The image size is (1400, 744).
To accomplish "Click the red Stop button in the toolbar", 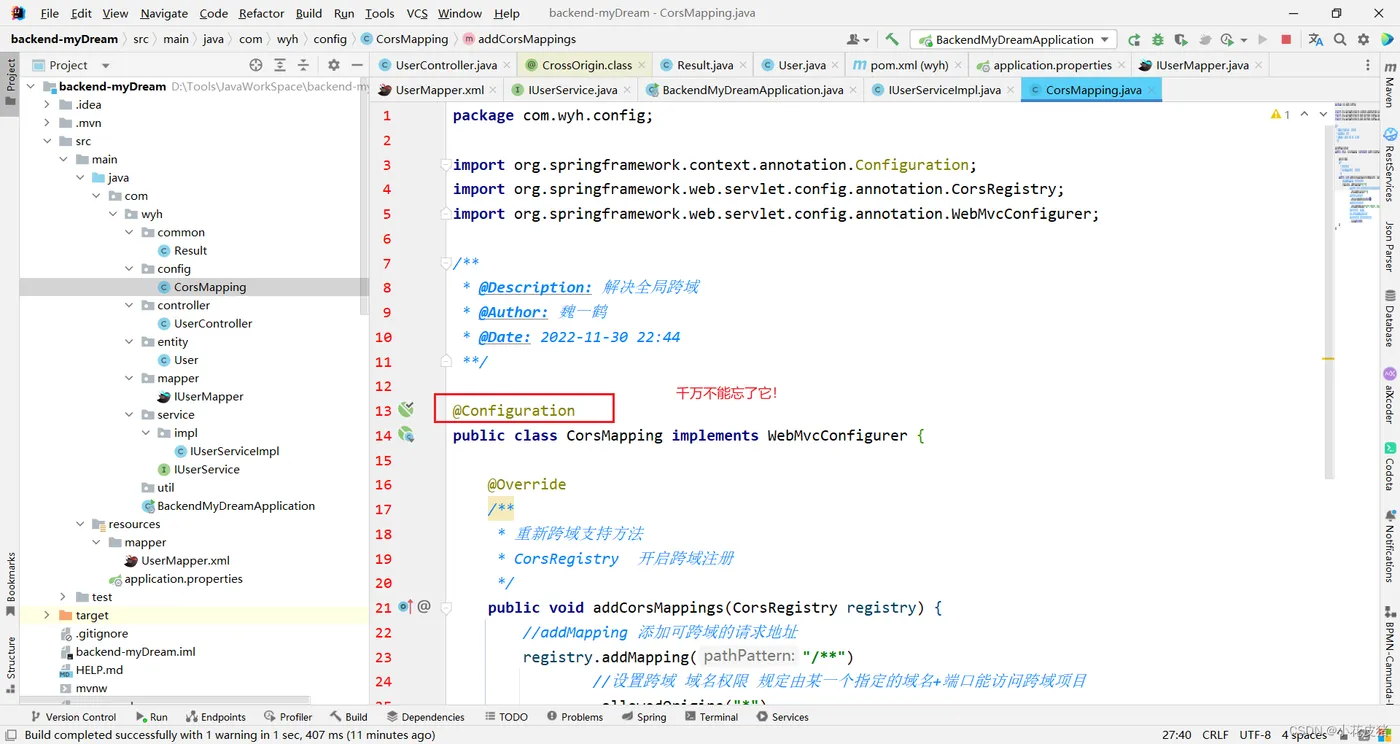I will (x=1286, y=39).
